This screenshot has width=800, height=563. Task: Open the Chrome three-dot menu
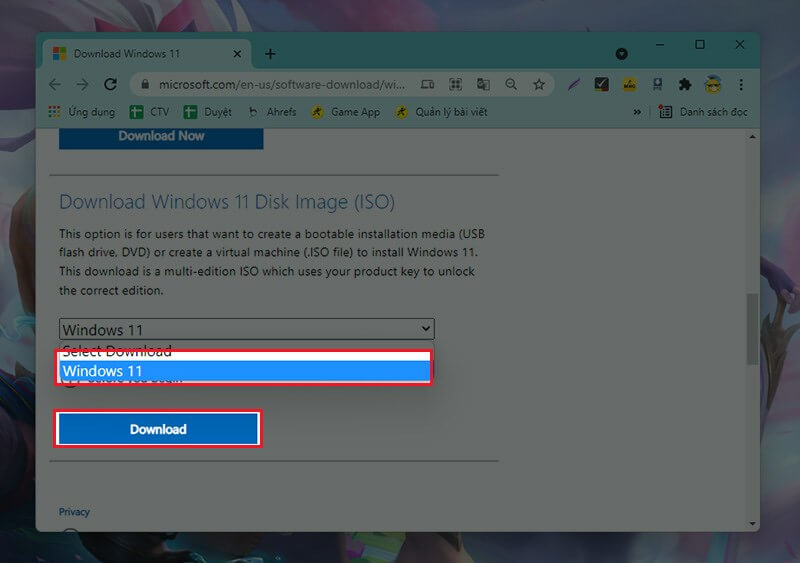coord(741,85)
